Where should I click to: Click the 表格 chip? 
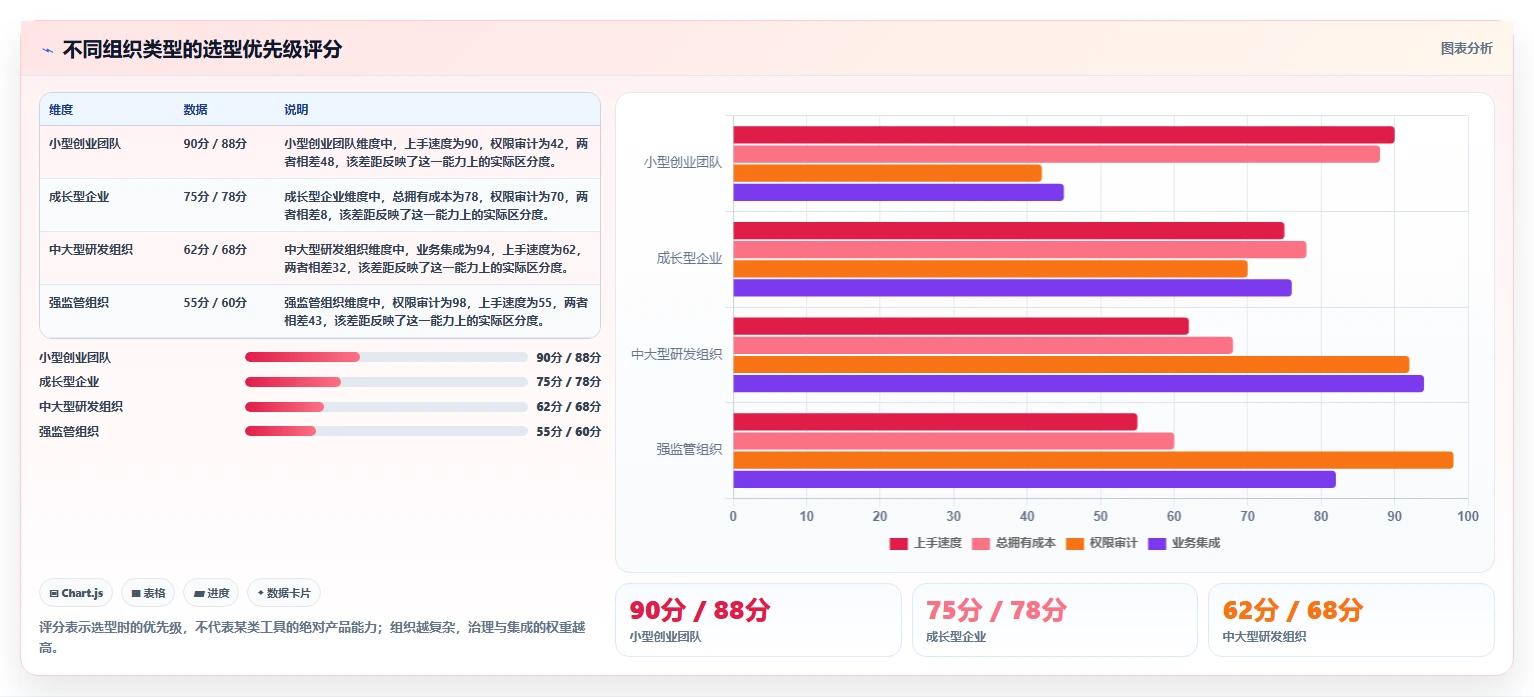[148, 593]
